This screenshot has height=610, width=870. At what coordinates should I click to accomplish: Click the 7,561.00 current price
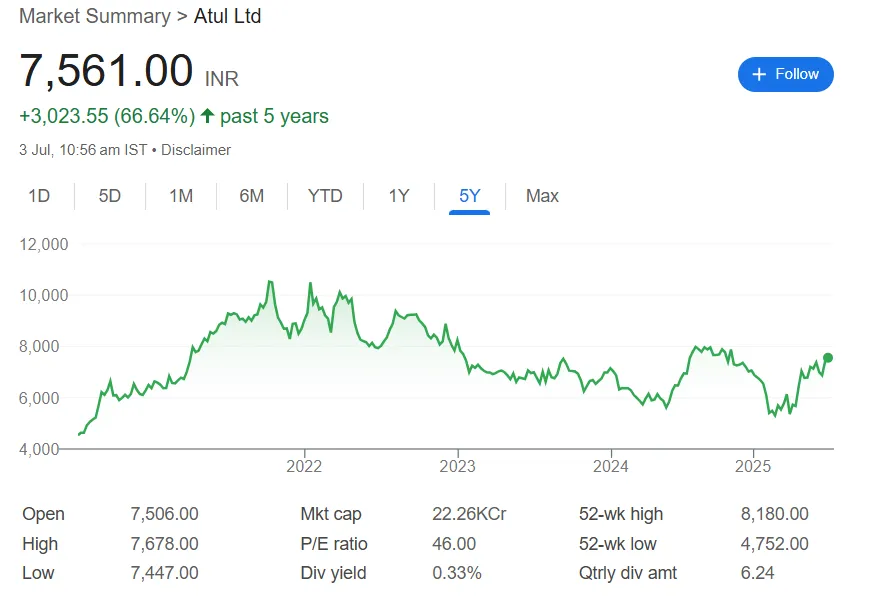106,71
